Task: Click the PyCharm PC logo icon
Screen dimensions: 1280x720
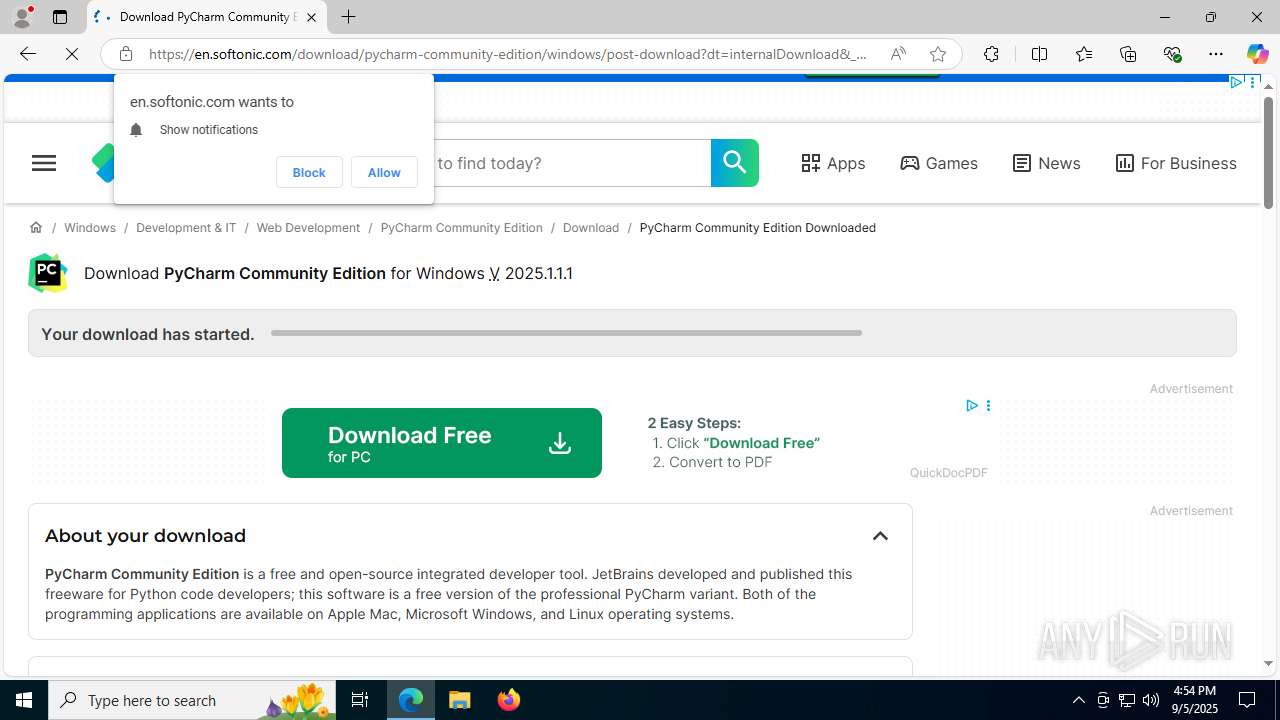Action: pyautogui.click(x=47, y=273)
